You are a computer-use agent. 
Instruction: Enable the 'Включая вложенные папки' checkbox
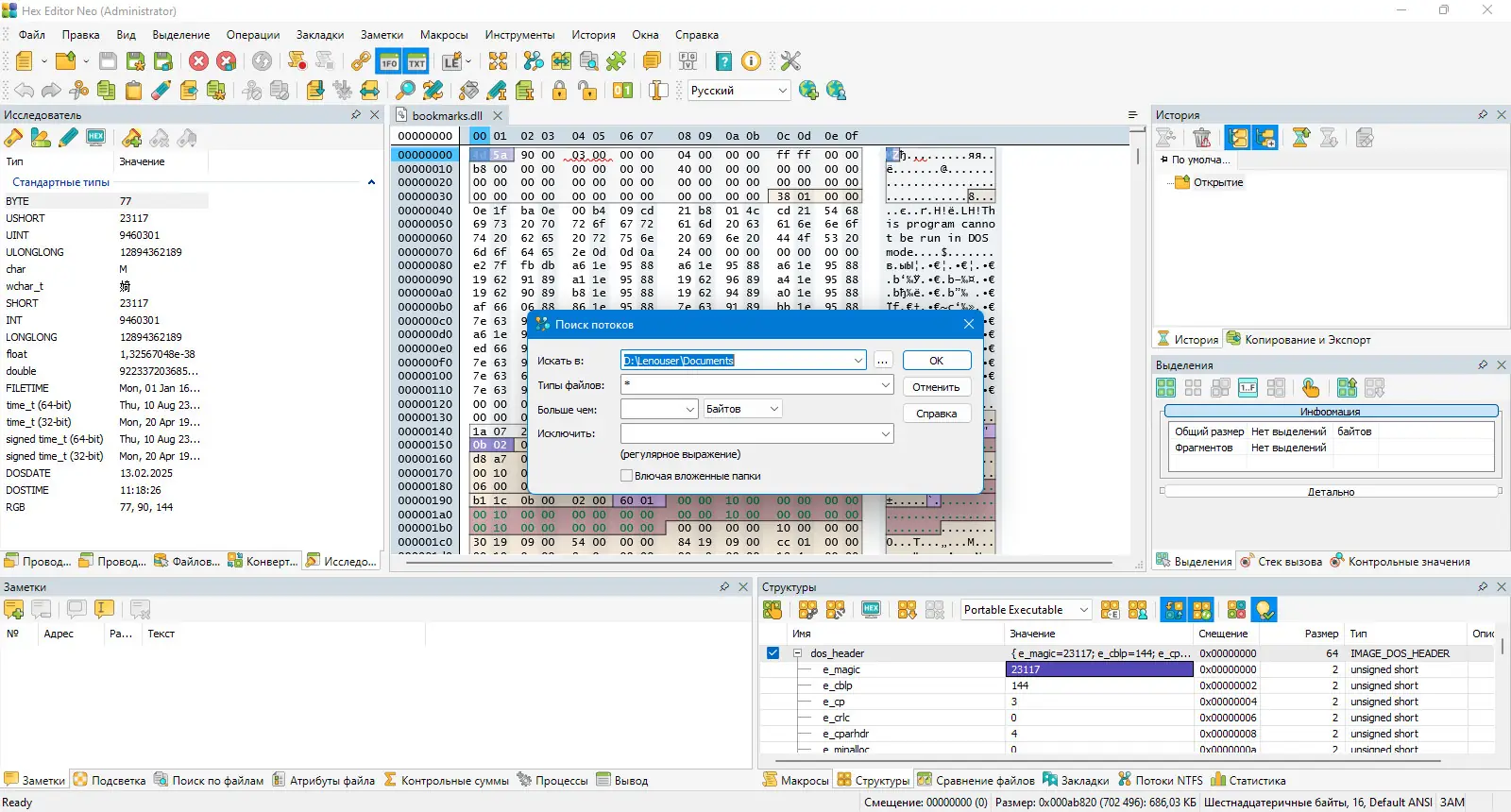626,476
